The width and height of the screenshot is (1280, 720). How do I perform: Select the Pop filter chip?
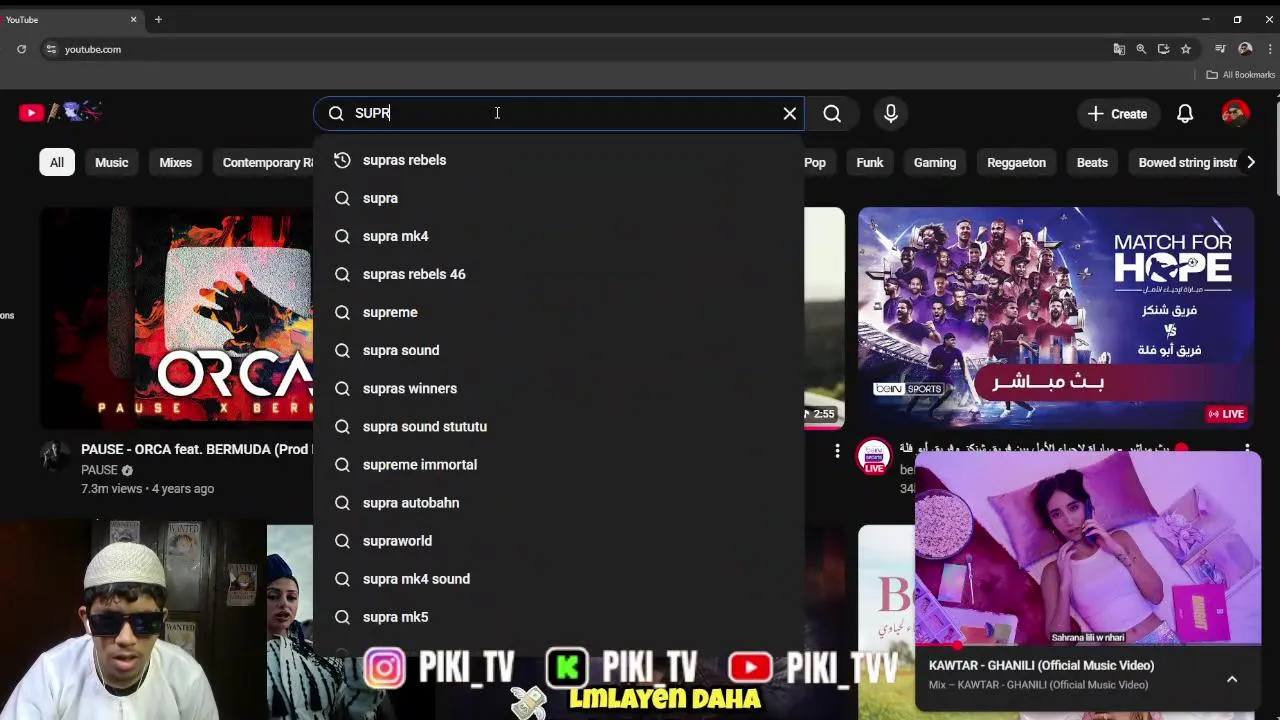point(815,162)
